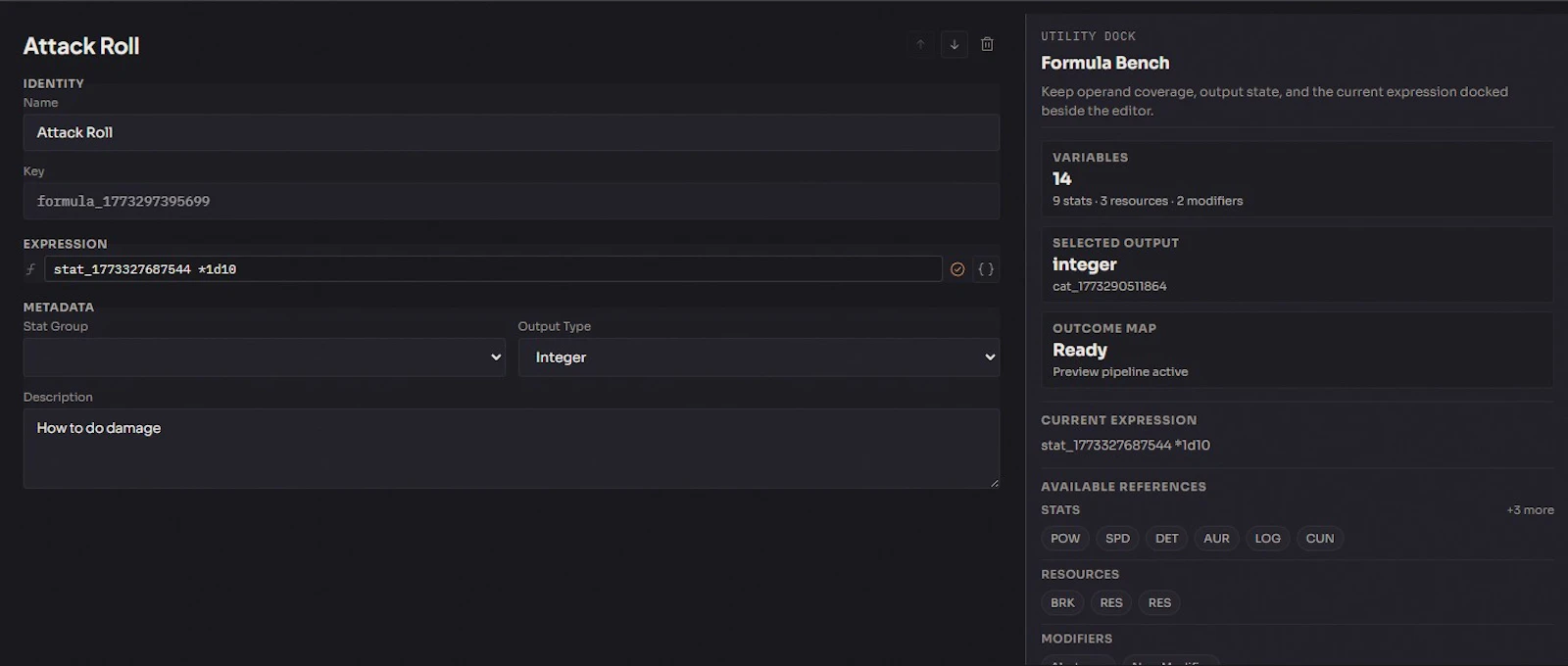1568x666 pixels.
Task: Insert the SPD stat reference
Action: [x=1117, y=539]
